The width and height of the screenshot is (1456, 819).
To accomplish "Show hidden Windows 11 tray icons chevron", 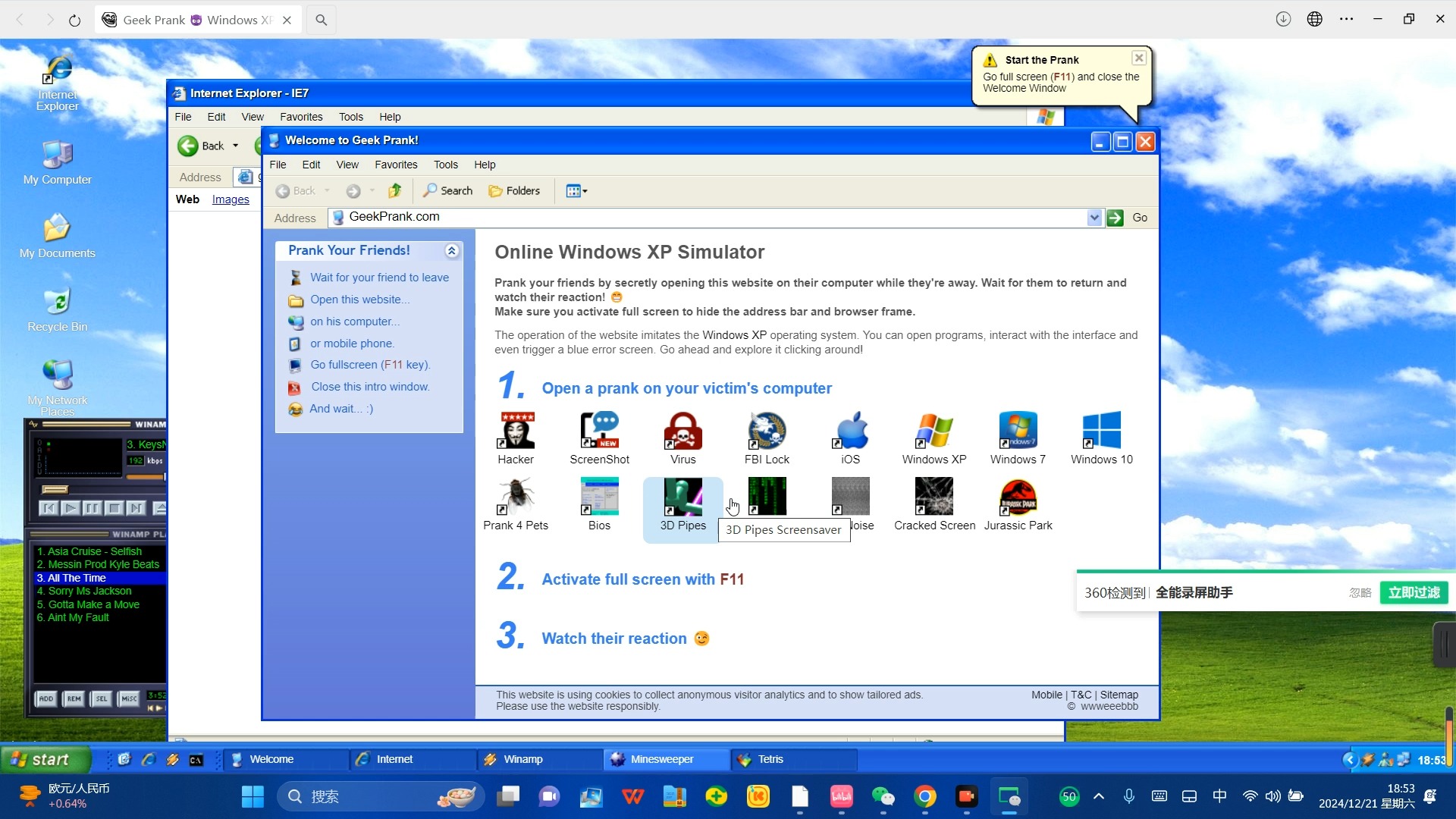I will pyautogui.click(x=1099, y=796).
